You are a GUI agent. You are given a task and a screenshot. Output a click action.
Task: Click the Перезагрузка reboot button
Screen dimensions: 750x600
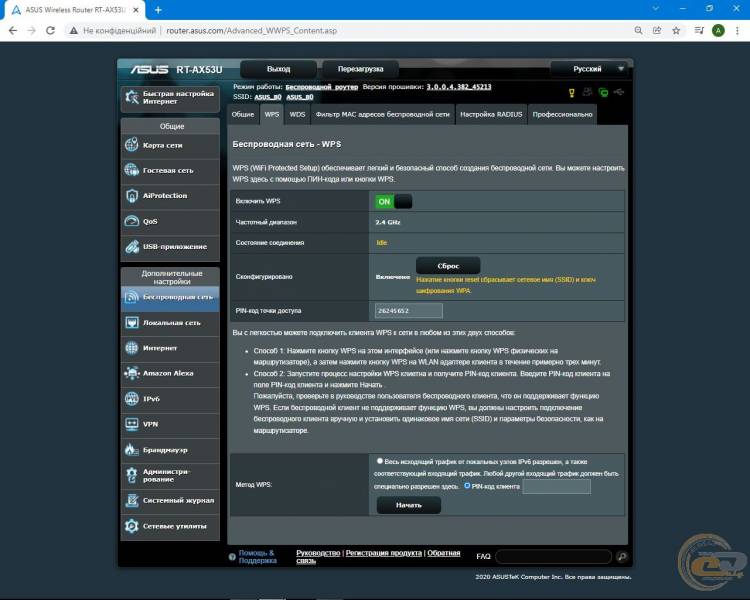point(360,69)
